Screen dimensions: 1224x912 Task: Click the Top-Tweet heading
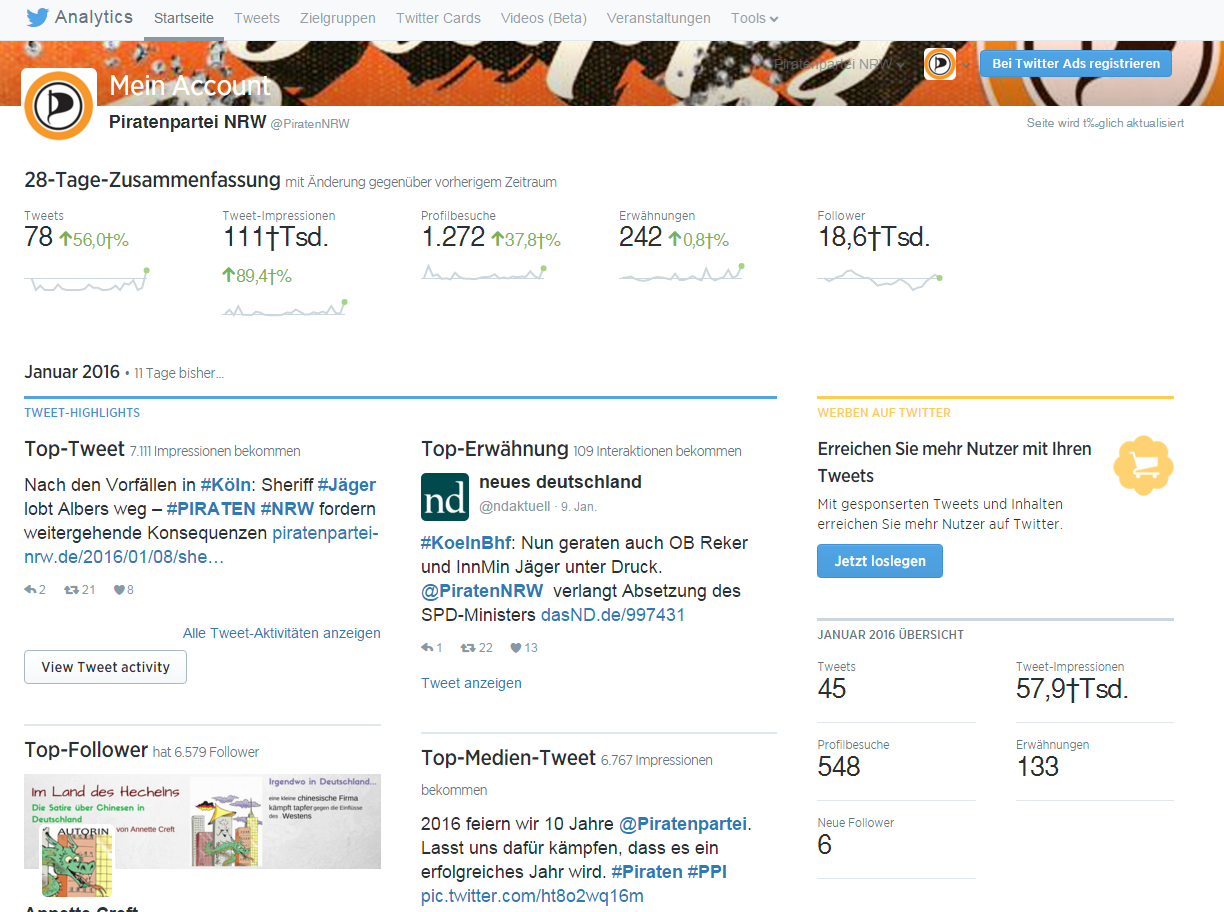coord(74,449)
